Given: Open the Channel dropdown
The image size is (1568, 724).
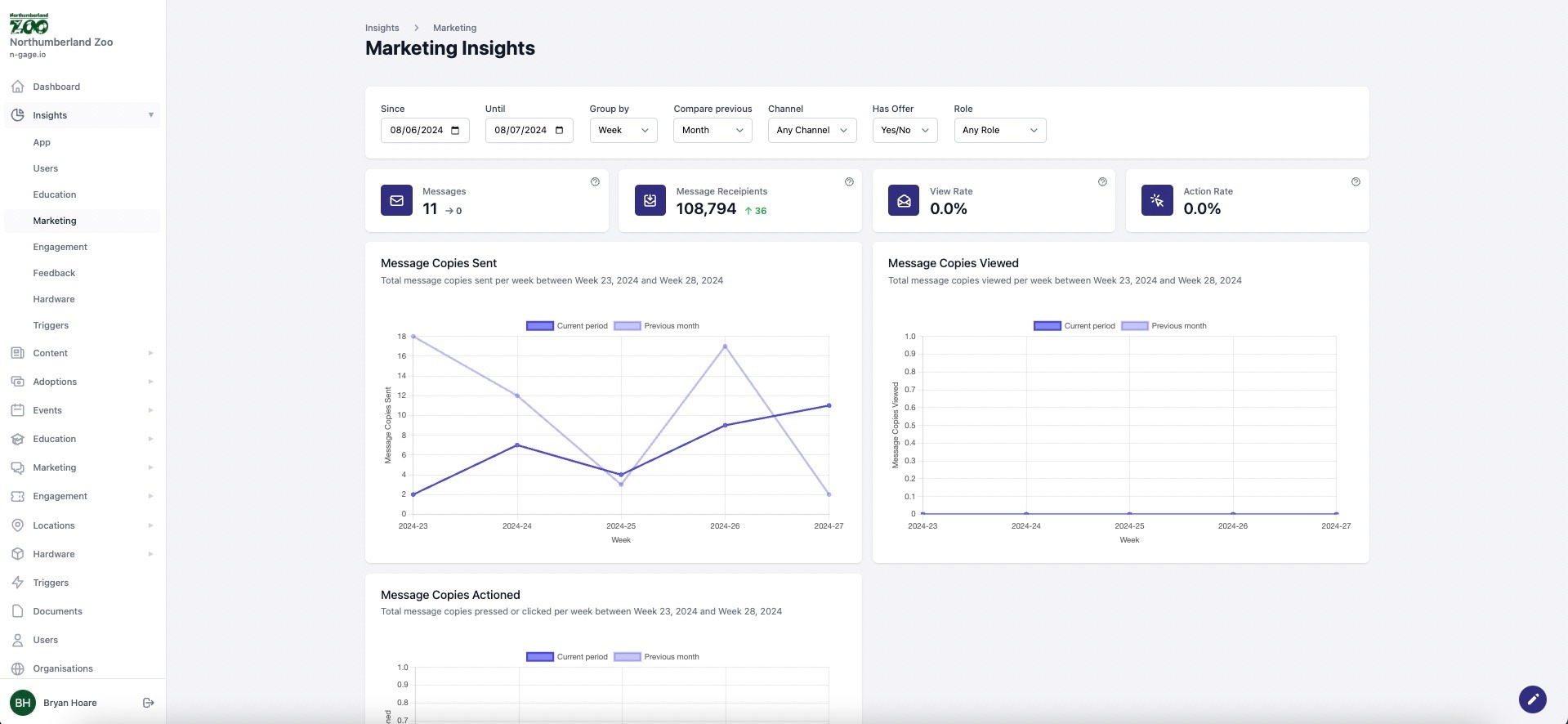Looking at the screenshot, I should pos(811,131).
